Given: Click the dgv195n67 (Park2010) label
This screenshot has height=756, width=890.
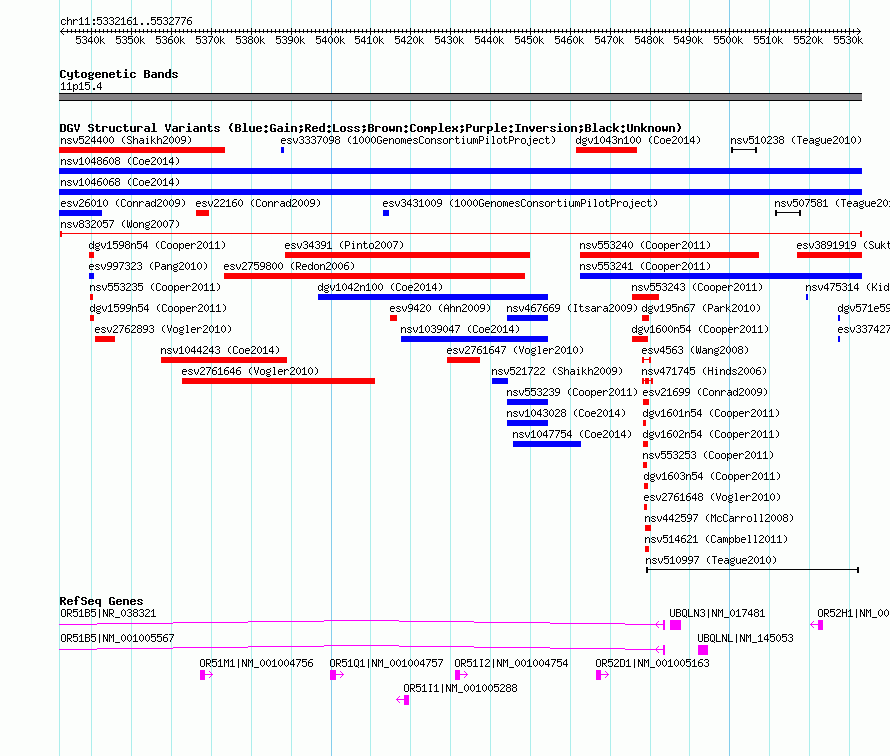Looking at the screenshot, I should pos(701,308).
